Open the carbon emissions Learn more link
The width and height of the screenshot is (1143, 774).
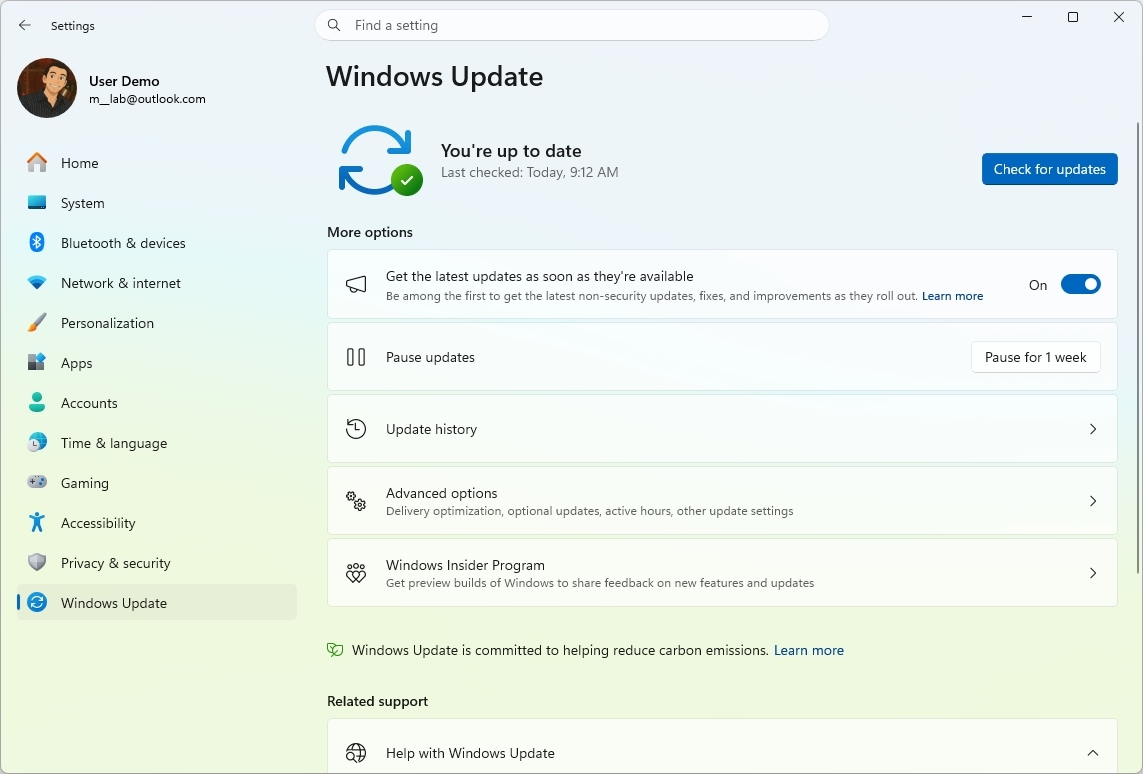coord(808,650)
